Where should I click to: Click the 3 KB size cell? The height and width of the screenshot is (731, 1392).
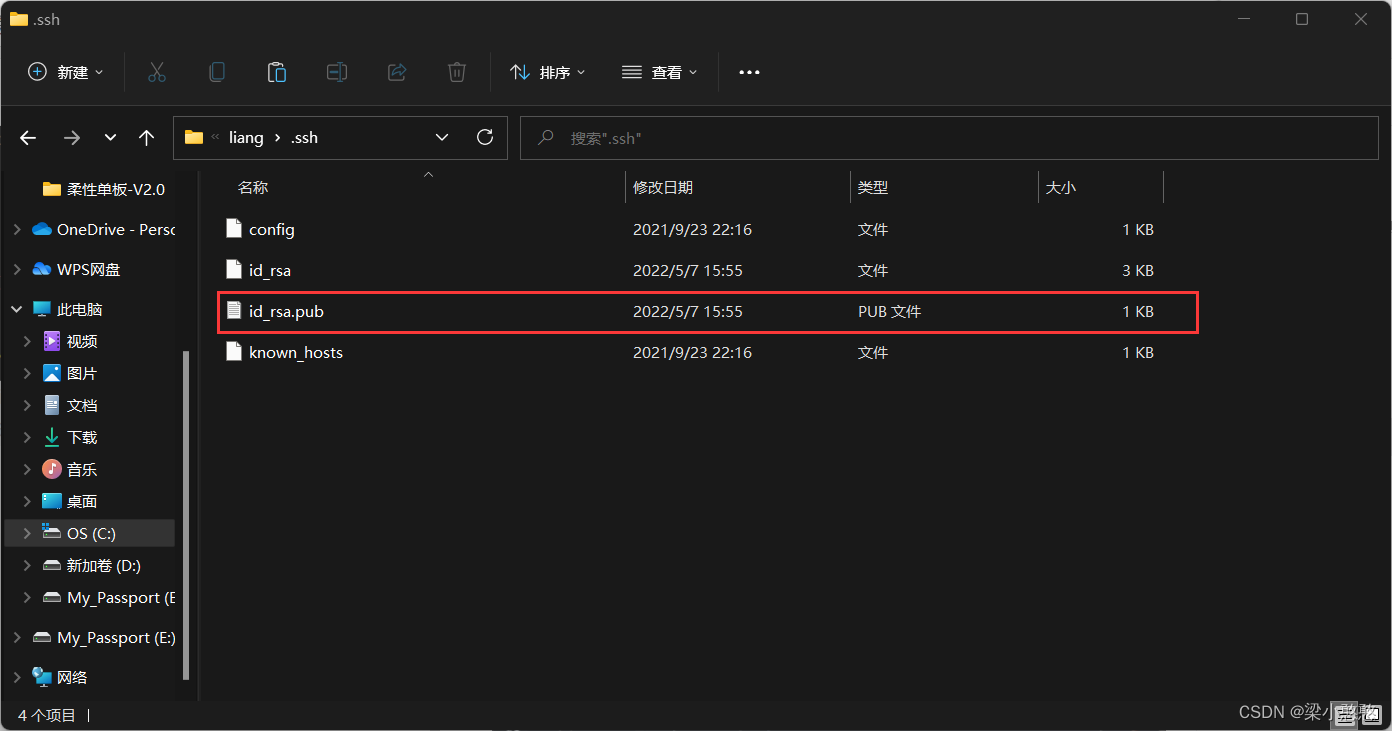[x=1138, y=270]
